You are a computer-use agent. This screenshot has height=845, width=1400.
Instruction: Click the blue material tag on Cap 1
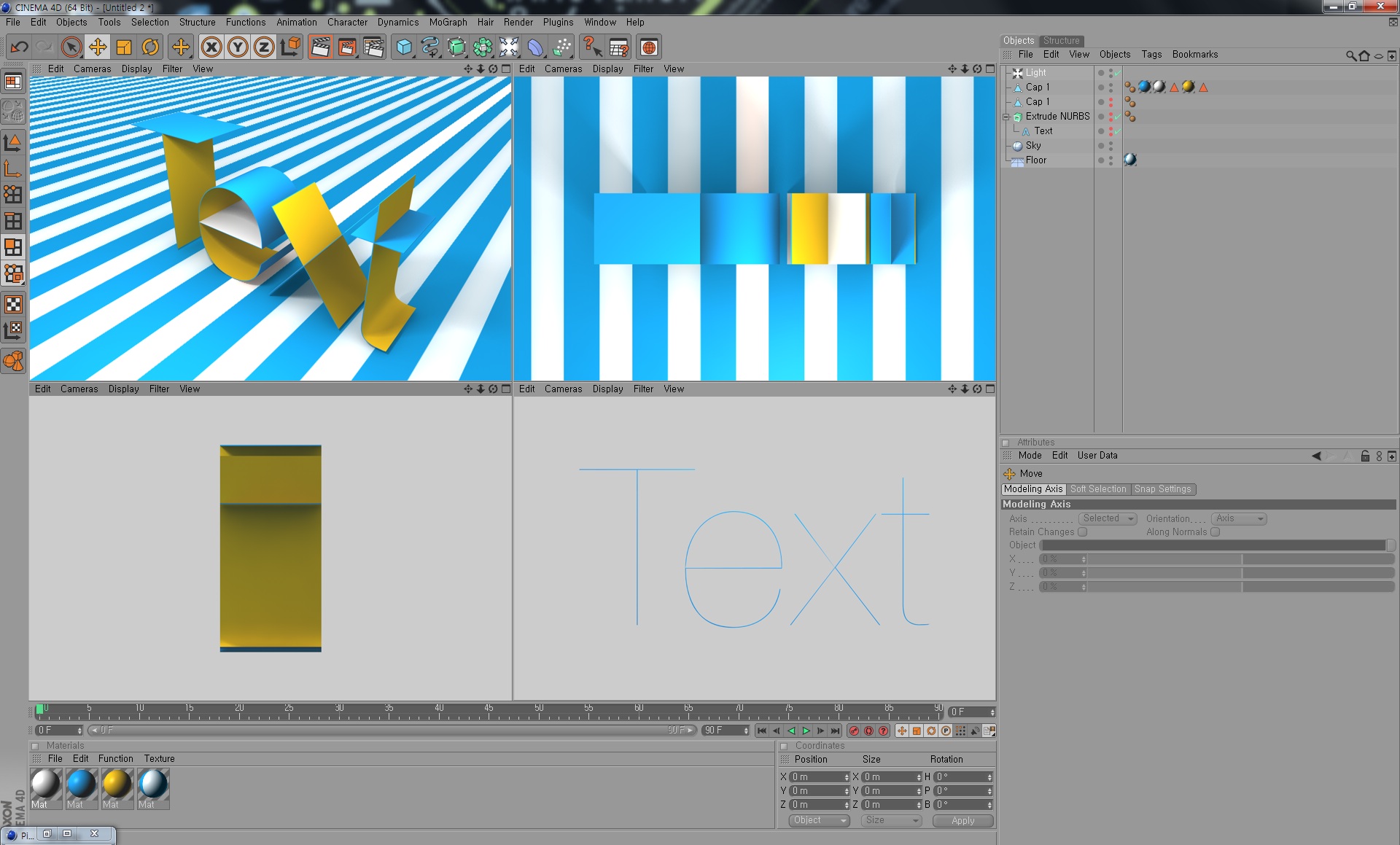[1144, 87]
